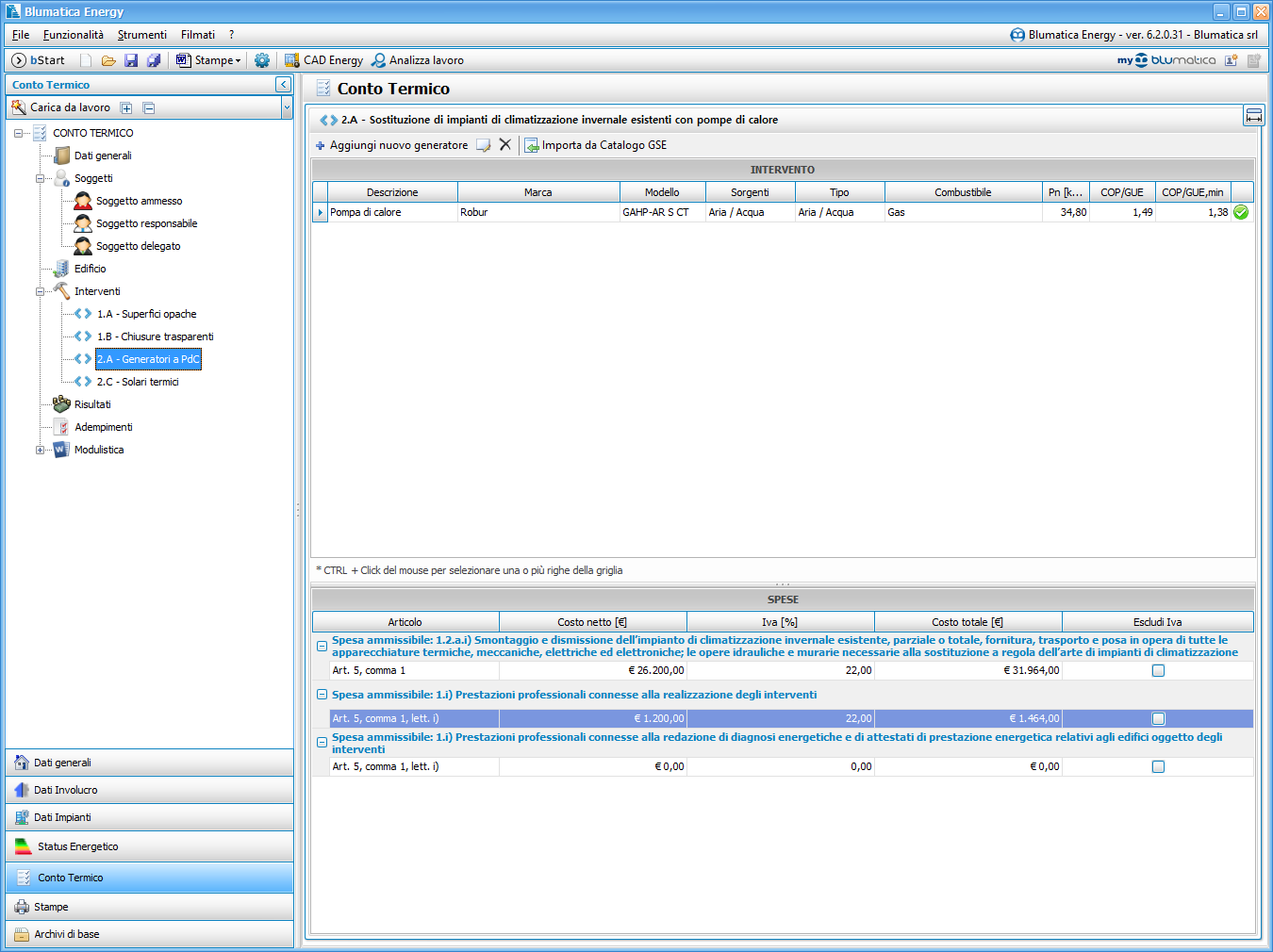This screenshot has width=1273, height=952.
Task: Collapse the Soggetti tree node
Action: 41,179
